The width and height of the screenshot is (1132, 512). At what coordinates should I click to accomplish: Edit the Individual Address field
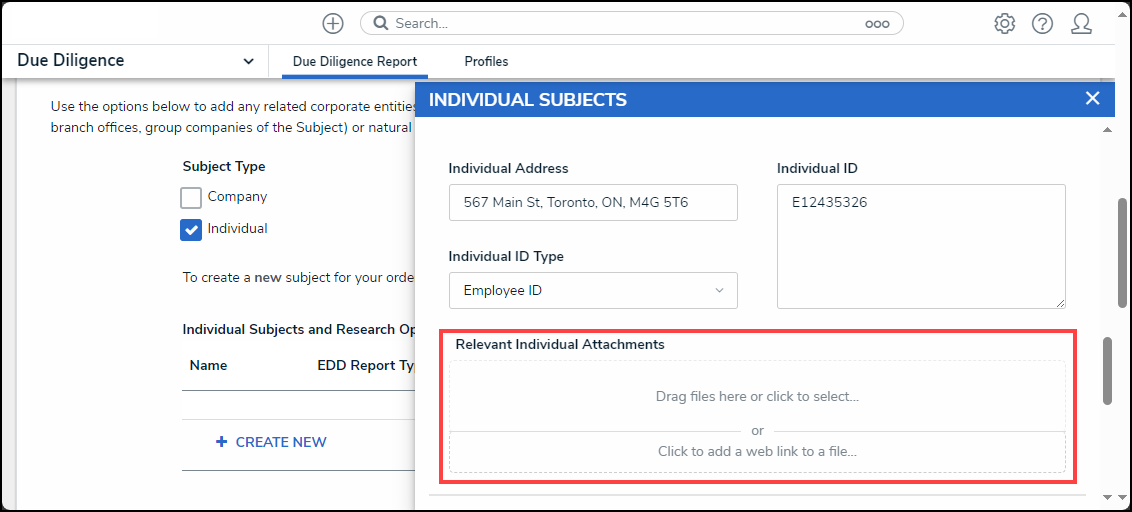(x=593, y=202)
